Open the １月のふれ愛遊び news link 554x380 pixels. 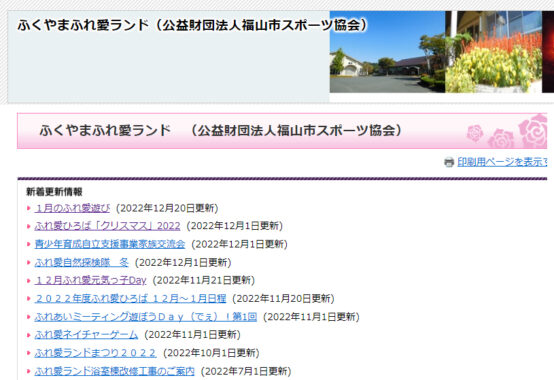[x=72, y=208]
